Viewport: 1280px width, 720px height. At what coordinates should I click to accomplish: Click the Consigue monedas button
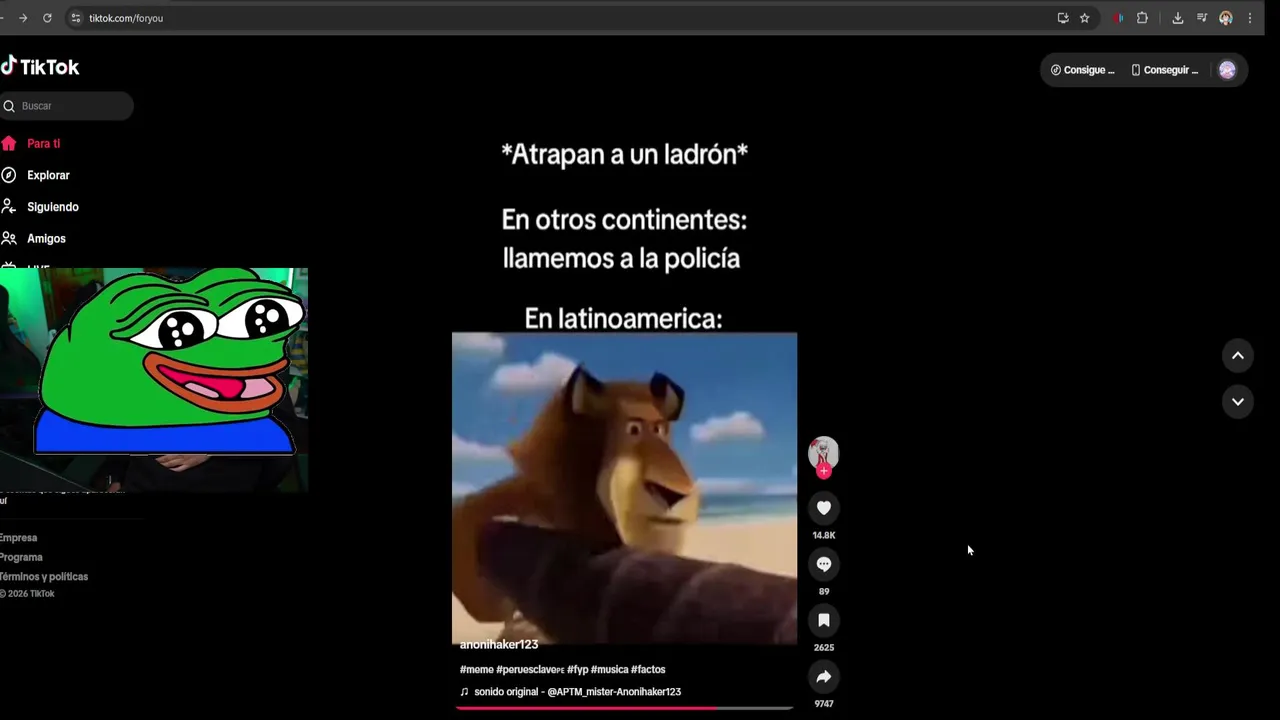point(1082,70)
